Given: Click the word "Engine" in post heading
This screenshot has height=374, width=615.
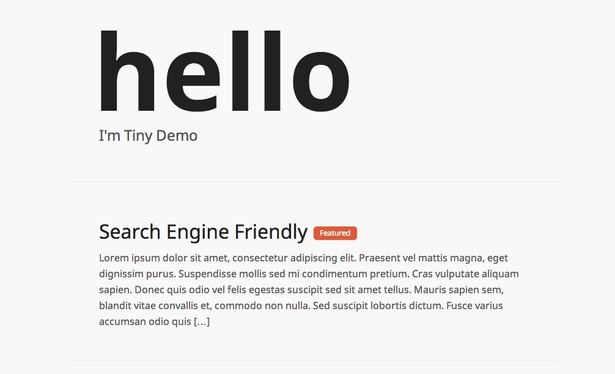Looking at the screenshot, I should 197,232.
